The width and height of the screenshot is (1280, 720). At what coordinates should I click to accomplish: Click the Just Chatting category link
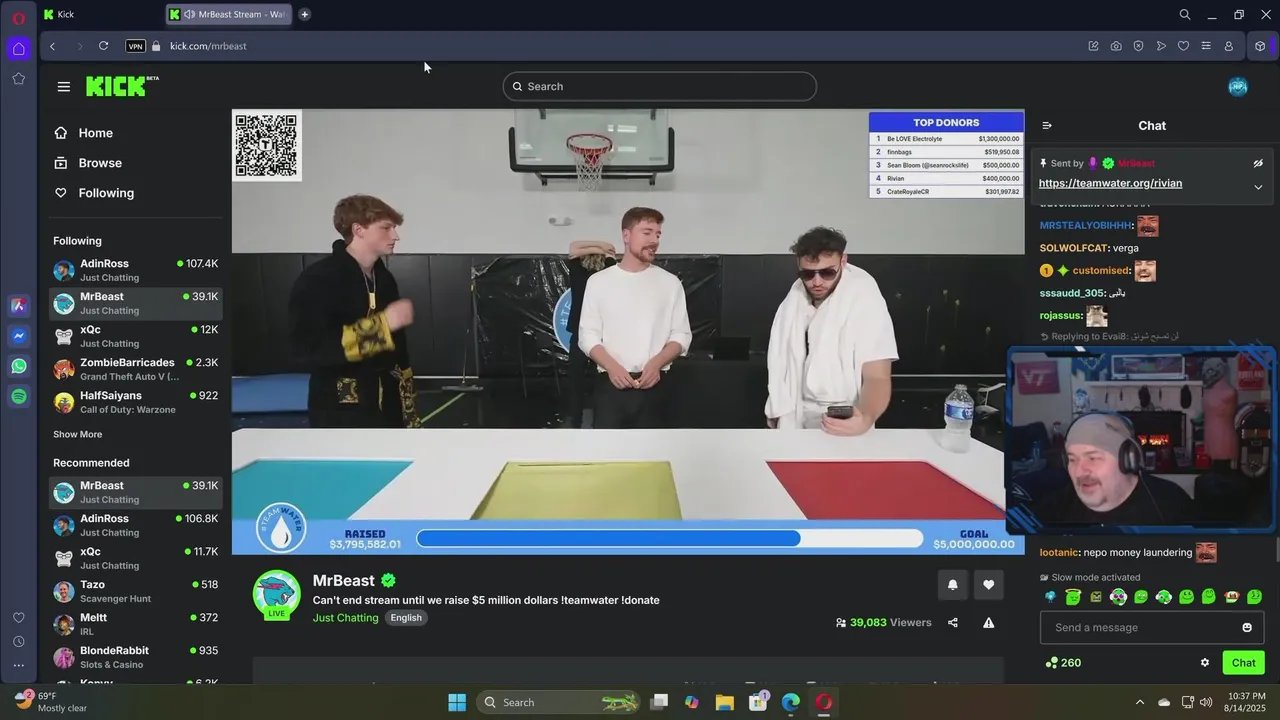tap(345, 618)
